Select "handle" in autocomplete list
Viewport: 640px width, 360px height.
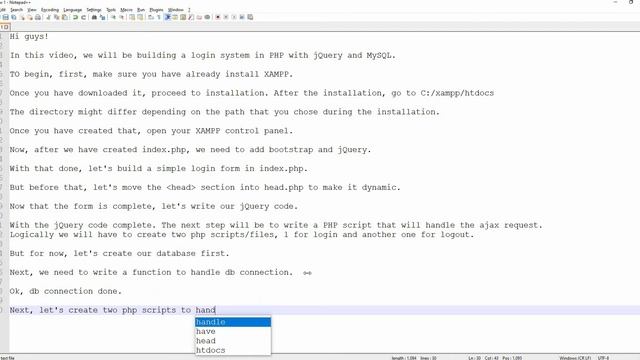pos(233,322)
